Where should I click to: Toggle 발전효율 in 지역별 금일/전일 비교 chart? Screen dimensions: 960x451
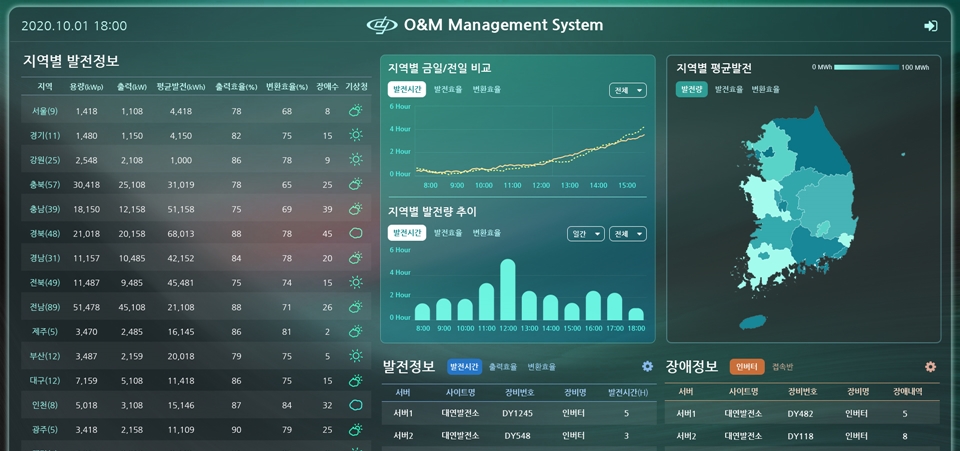click(x=447, y=90)
